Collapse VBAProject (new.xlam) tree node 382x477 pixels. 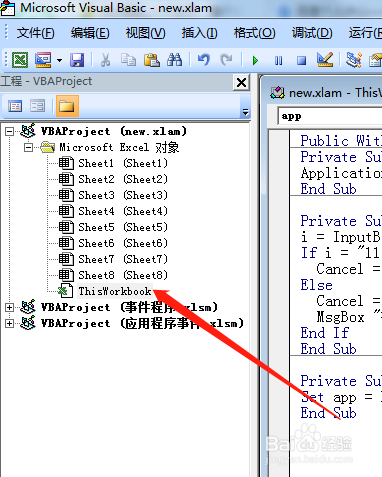click(9, 131)
